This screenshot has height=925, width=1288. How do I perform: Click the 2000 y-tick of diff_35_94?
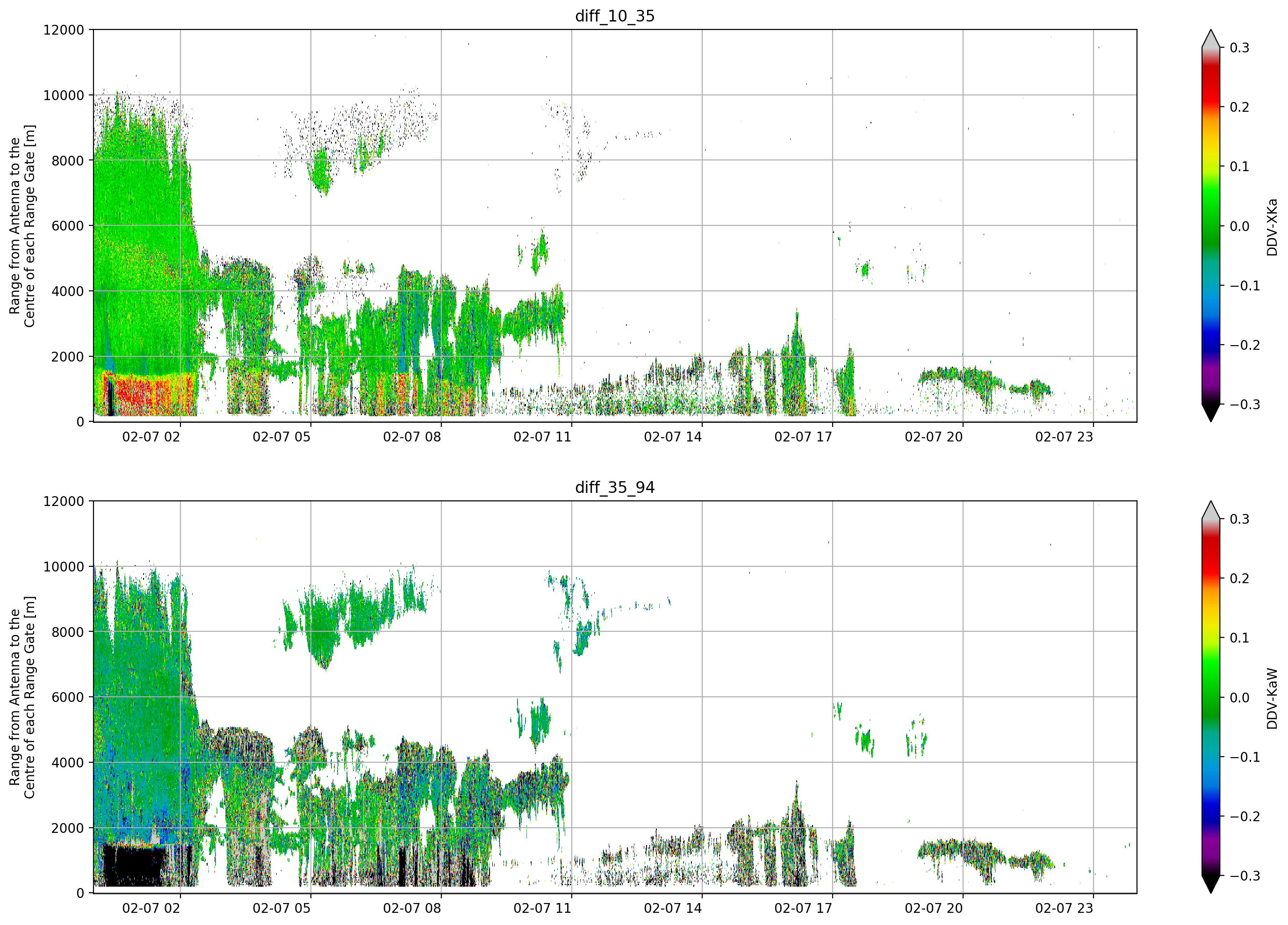click(68, 828)
